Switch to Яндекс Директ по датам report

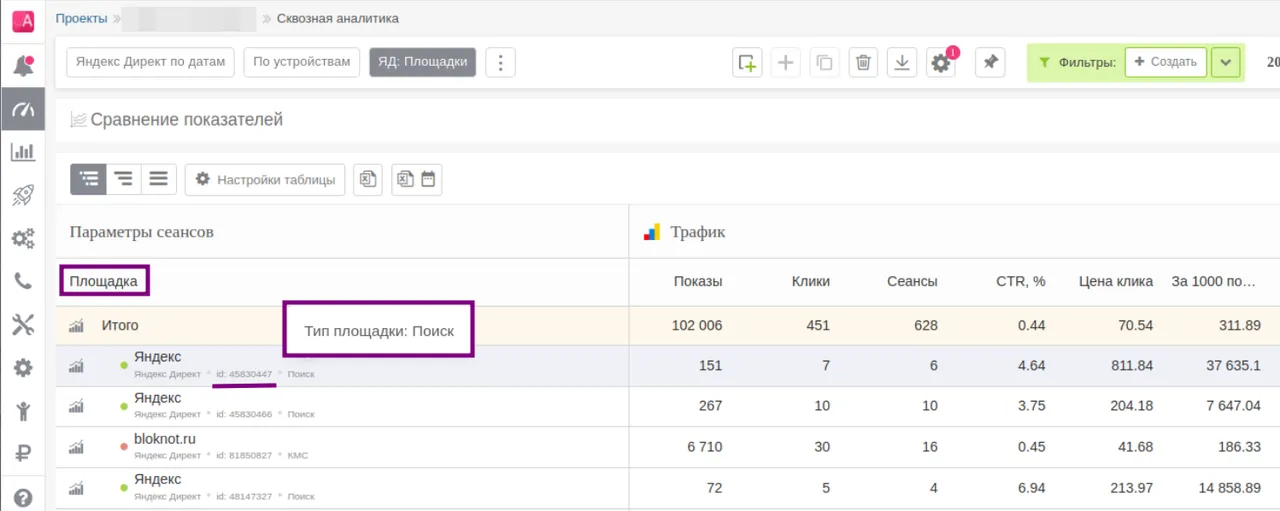click(150, 62)
